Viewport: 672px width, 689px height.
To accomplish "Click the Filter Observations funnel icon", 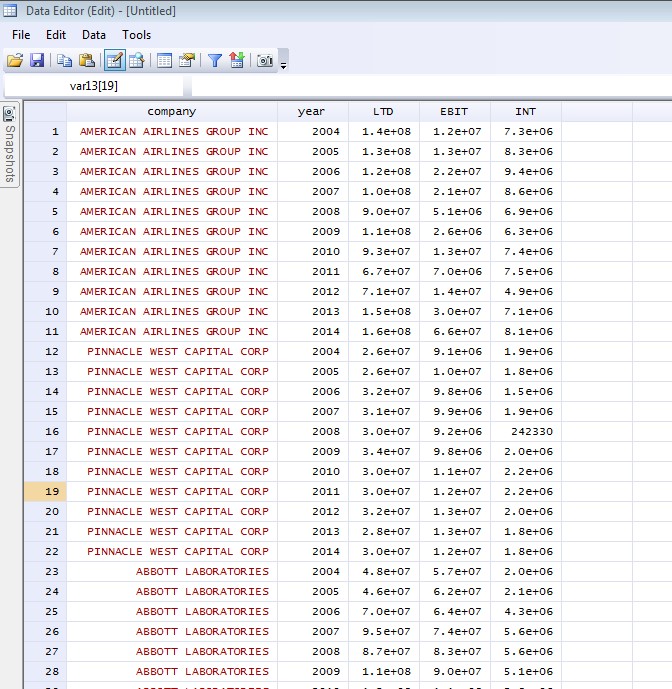I will pyautogui.click(x=214, y=60).
